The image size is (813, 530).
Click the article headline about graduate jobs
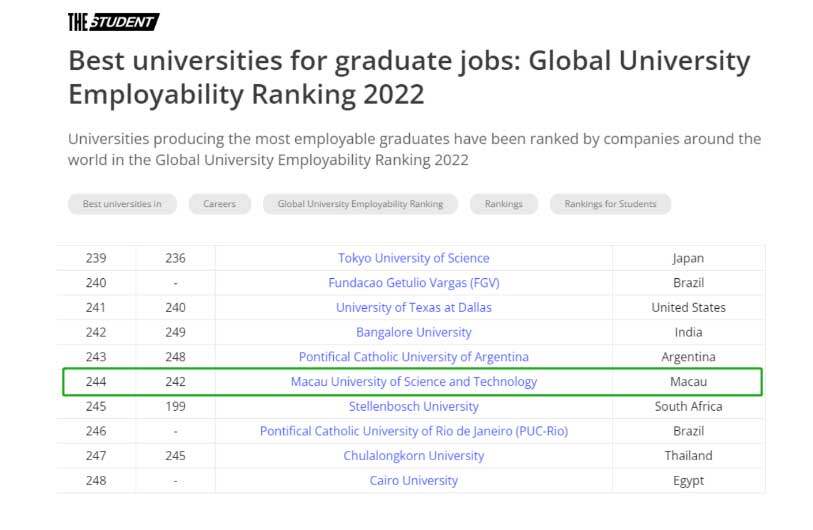[x=408, y=77]
